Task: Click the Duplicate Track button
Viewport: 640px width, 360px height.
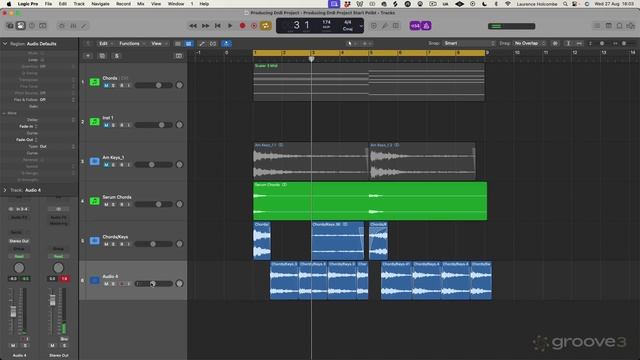Action: point(102,56)
